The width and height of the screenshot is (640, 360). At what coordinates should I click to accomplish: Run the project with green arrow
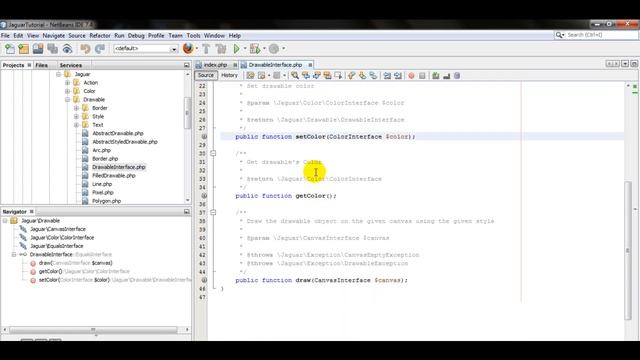236,49
